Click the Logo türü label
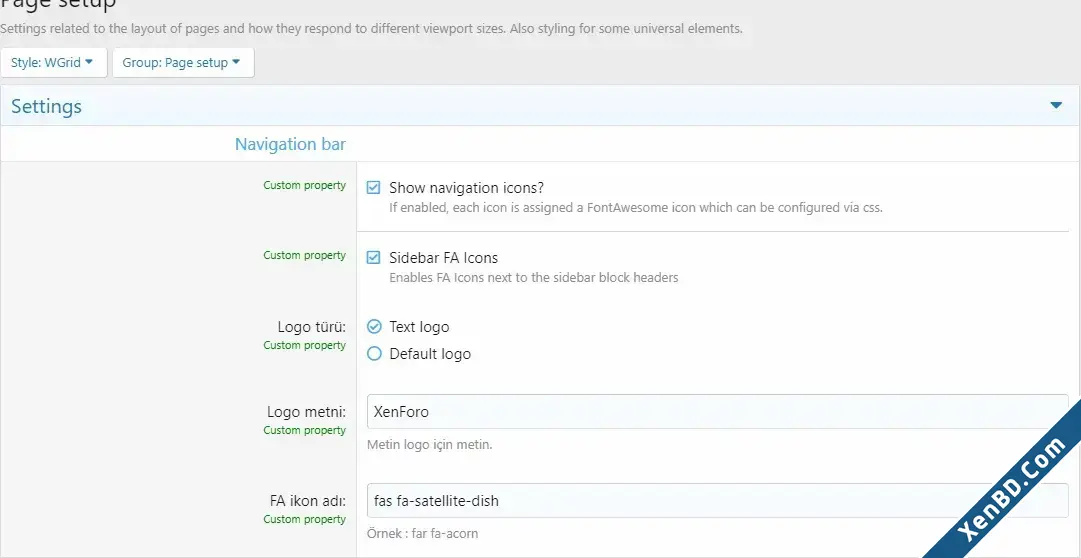This screenshot has width=1081, height=558. pyautogui.click(x=312, y=327)
